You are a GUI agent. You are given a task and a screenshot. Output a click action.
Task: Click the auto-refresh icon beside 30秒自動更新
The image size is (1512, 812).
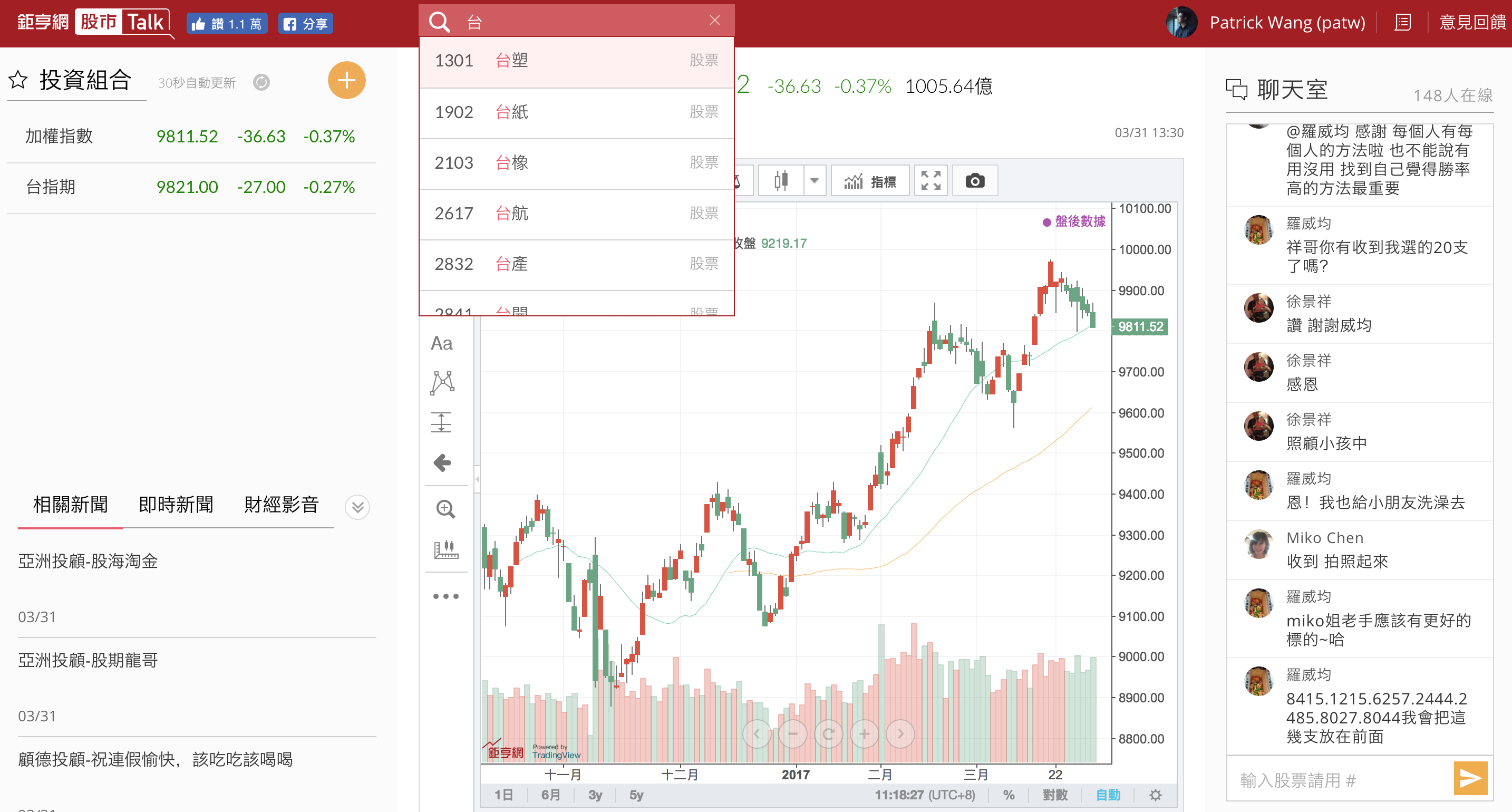[261, 82]
